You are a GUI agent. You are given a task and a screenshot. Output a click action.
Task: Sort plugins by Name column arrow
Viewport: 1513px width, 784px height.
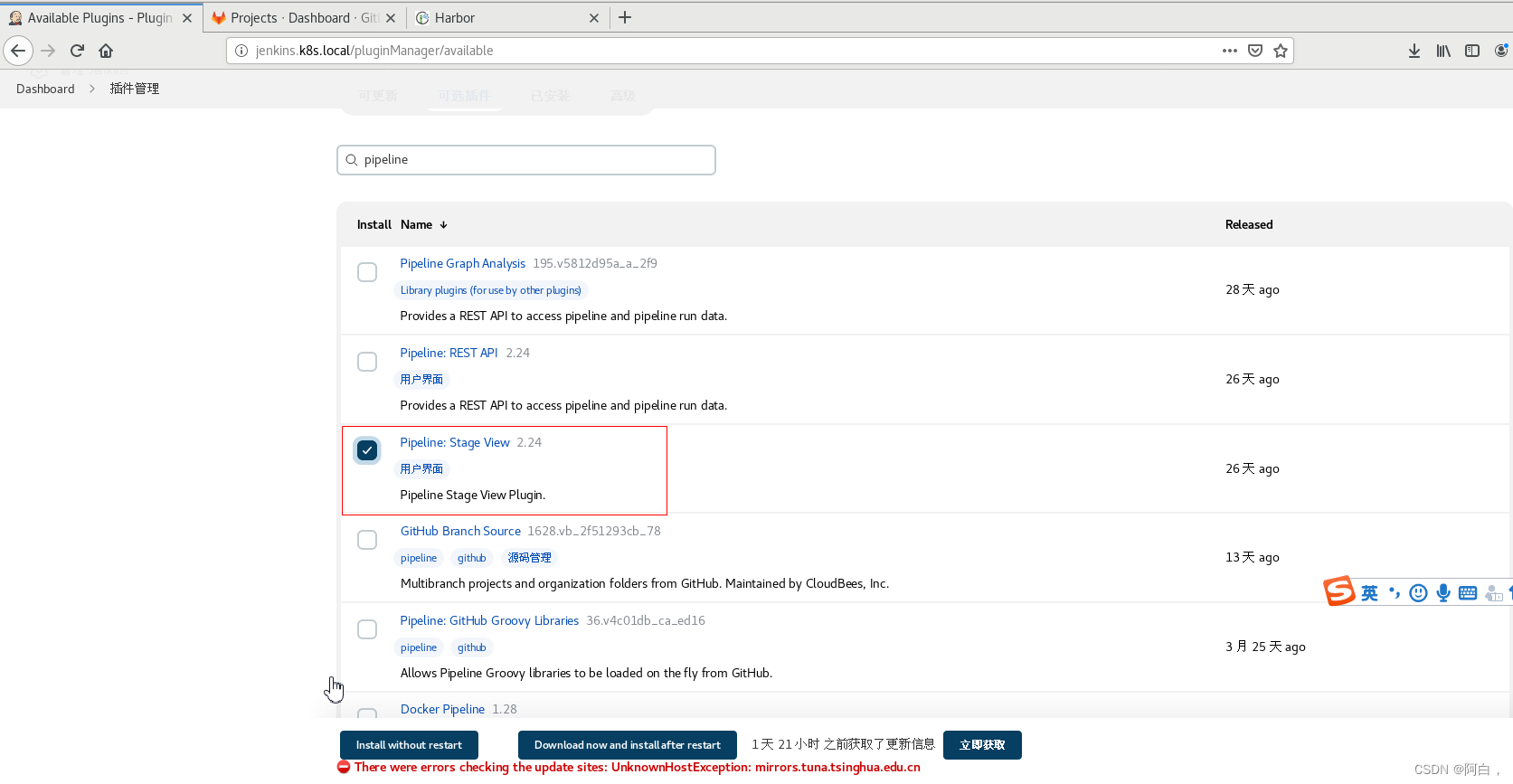[444, 225]
